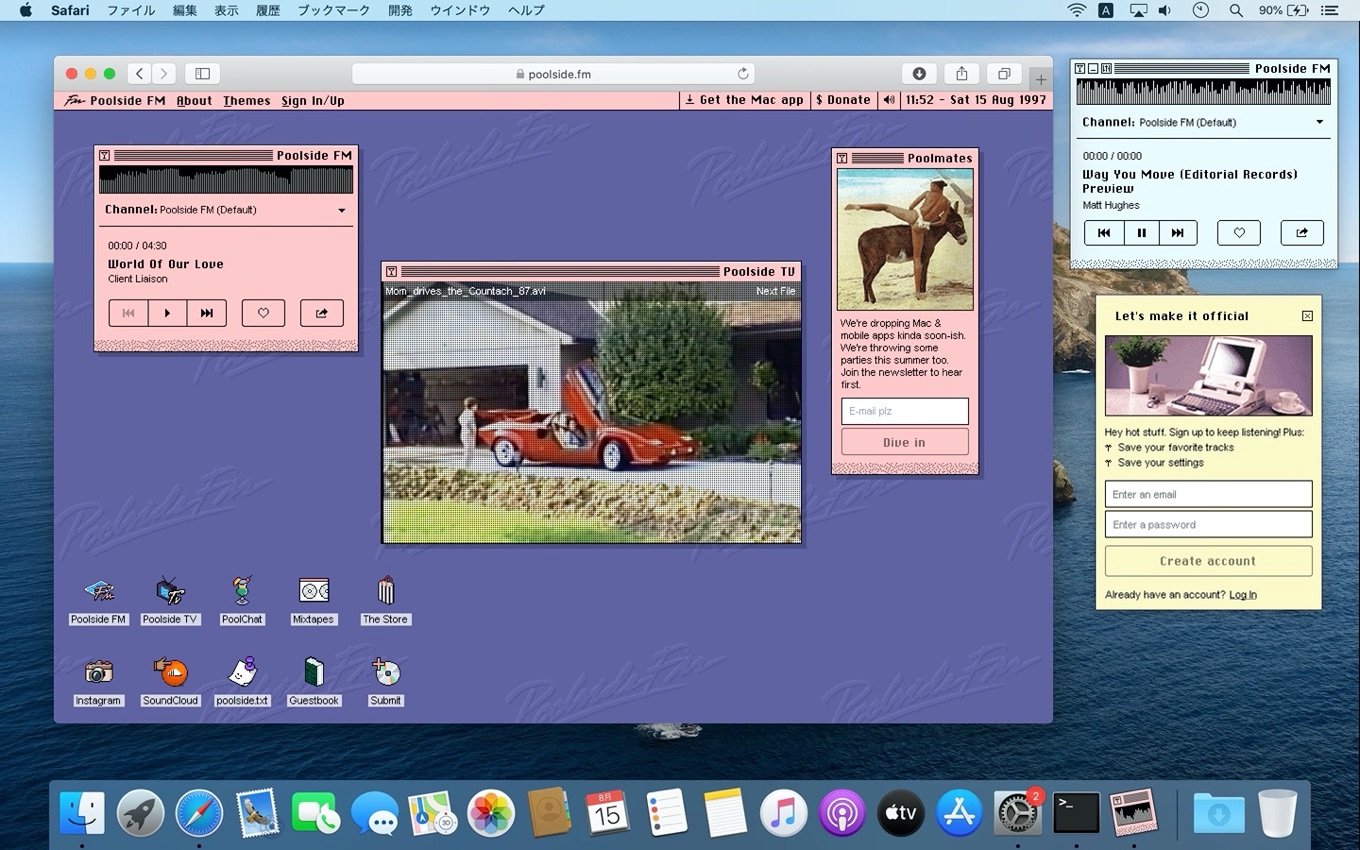Open System Preferences in the Dock
This screenshot has width=1360, height=850.
point(1017,813)
